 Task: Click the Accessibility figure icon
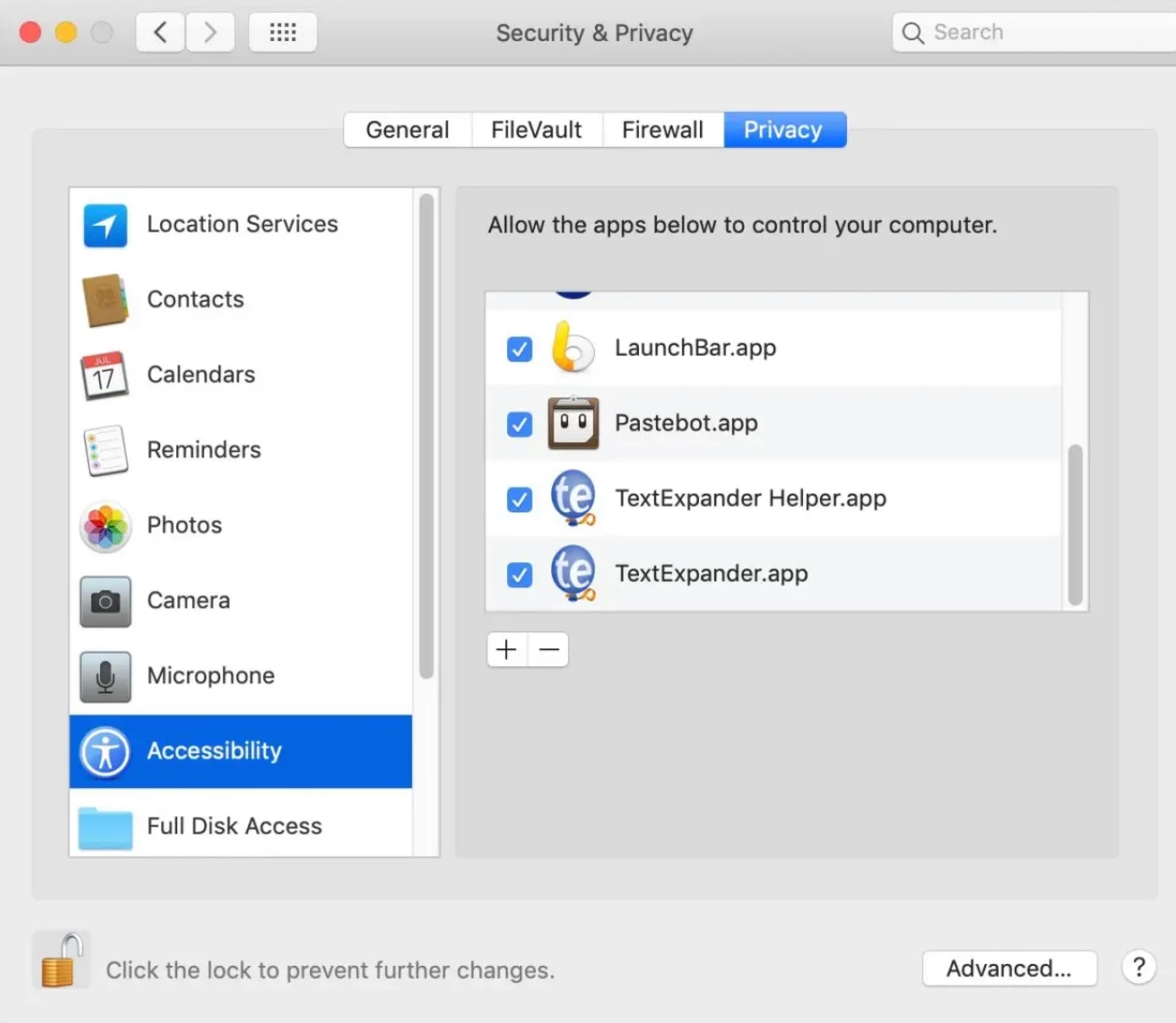point(105,751)
